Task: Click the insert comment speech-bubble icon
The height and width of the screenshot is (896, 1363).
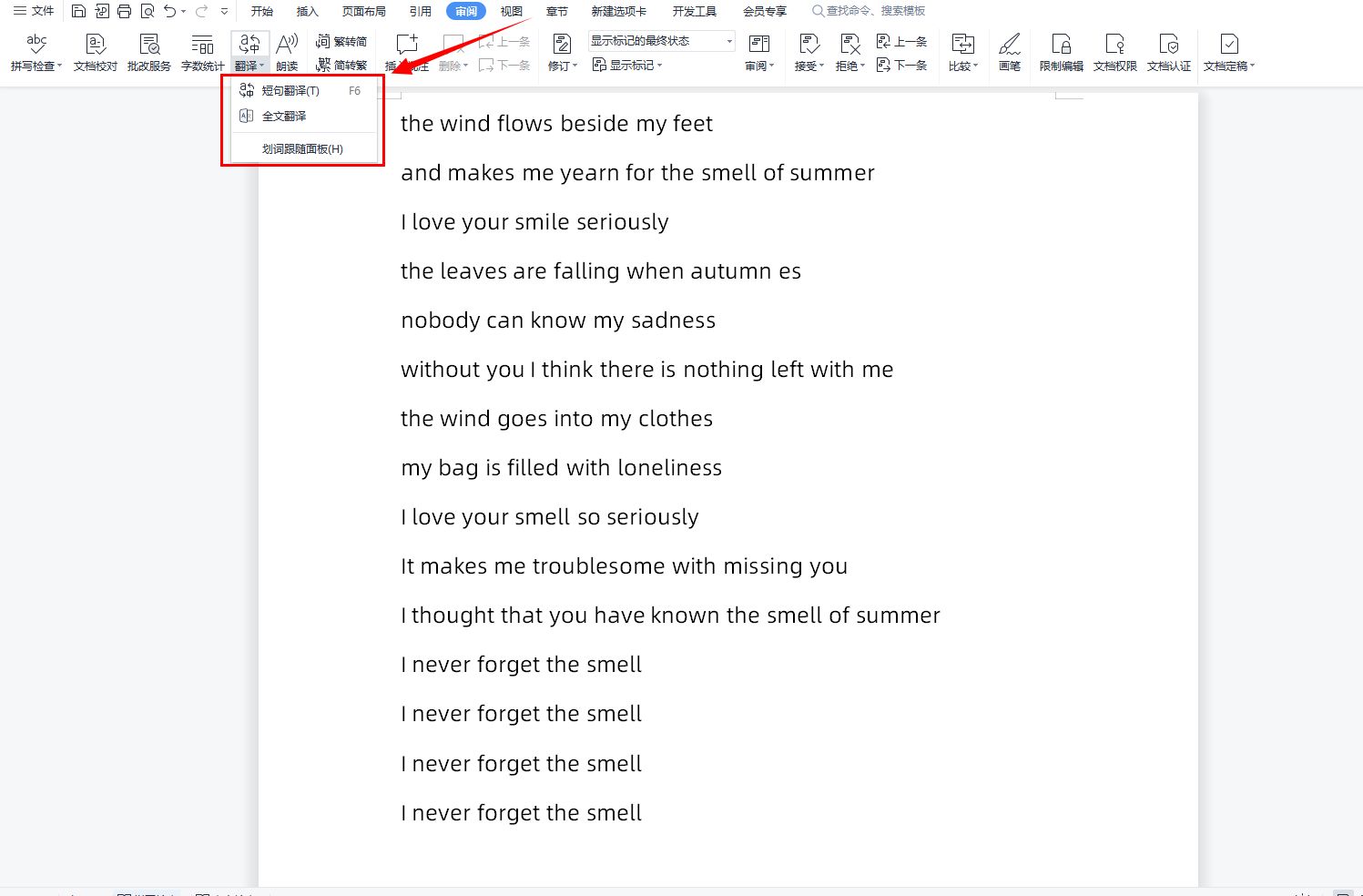Action: click(407, 44)
